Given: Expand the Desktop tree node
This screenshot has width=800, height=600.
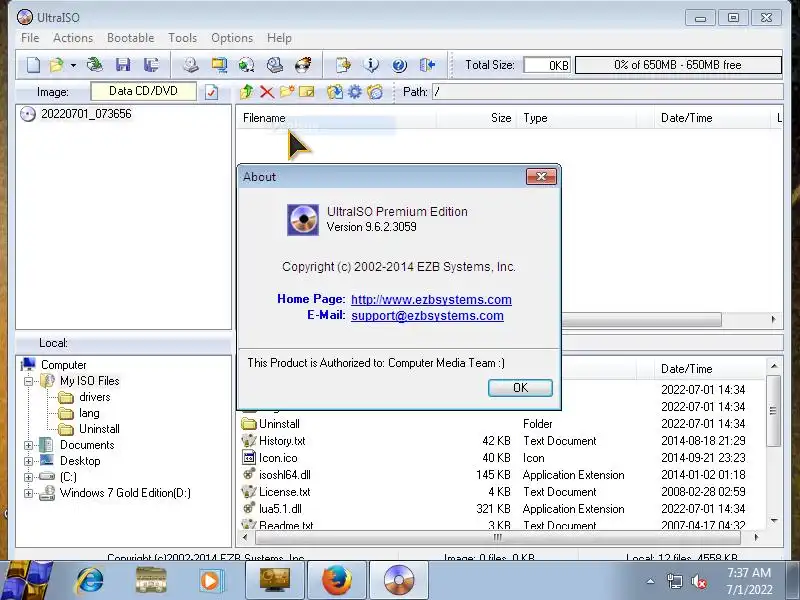Looking at the screenshot, I should pos(29,461).
